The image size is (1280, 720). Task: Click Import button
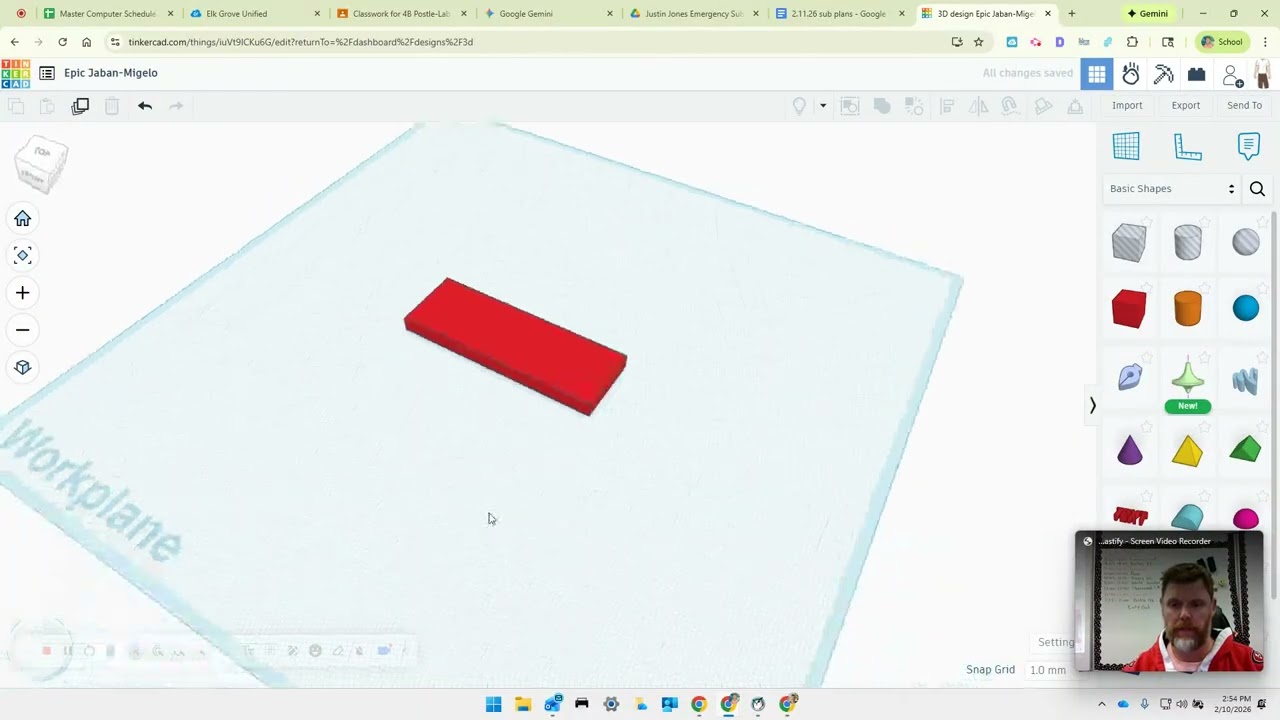tap(1127, 105)
